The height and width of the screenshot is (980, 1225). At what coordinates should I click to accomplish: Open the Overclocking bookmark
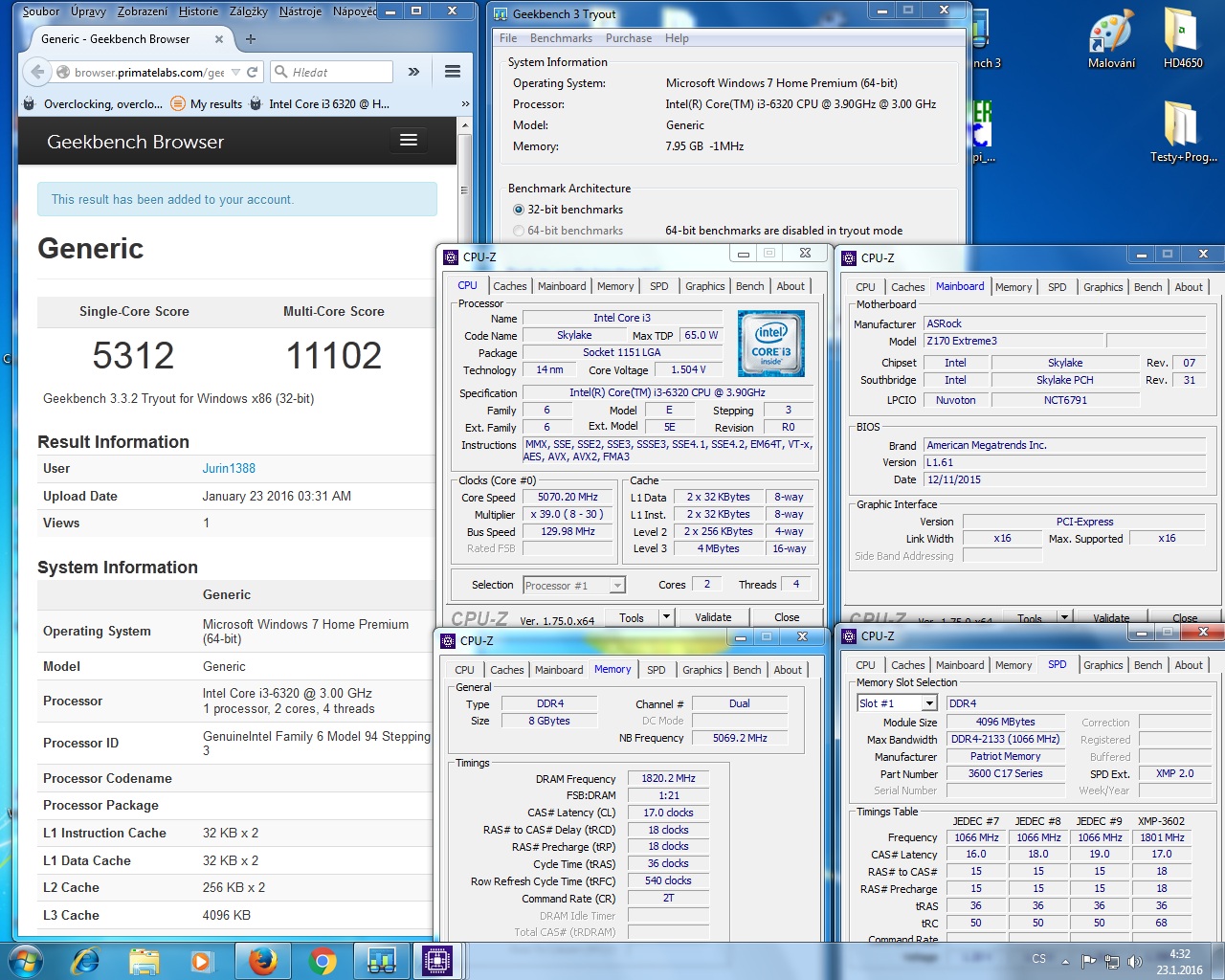tap(93, 103)
